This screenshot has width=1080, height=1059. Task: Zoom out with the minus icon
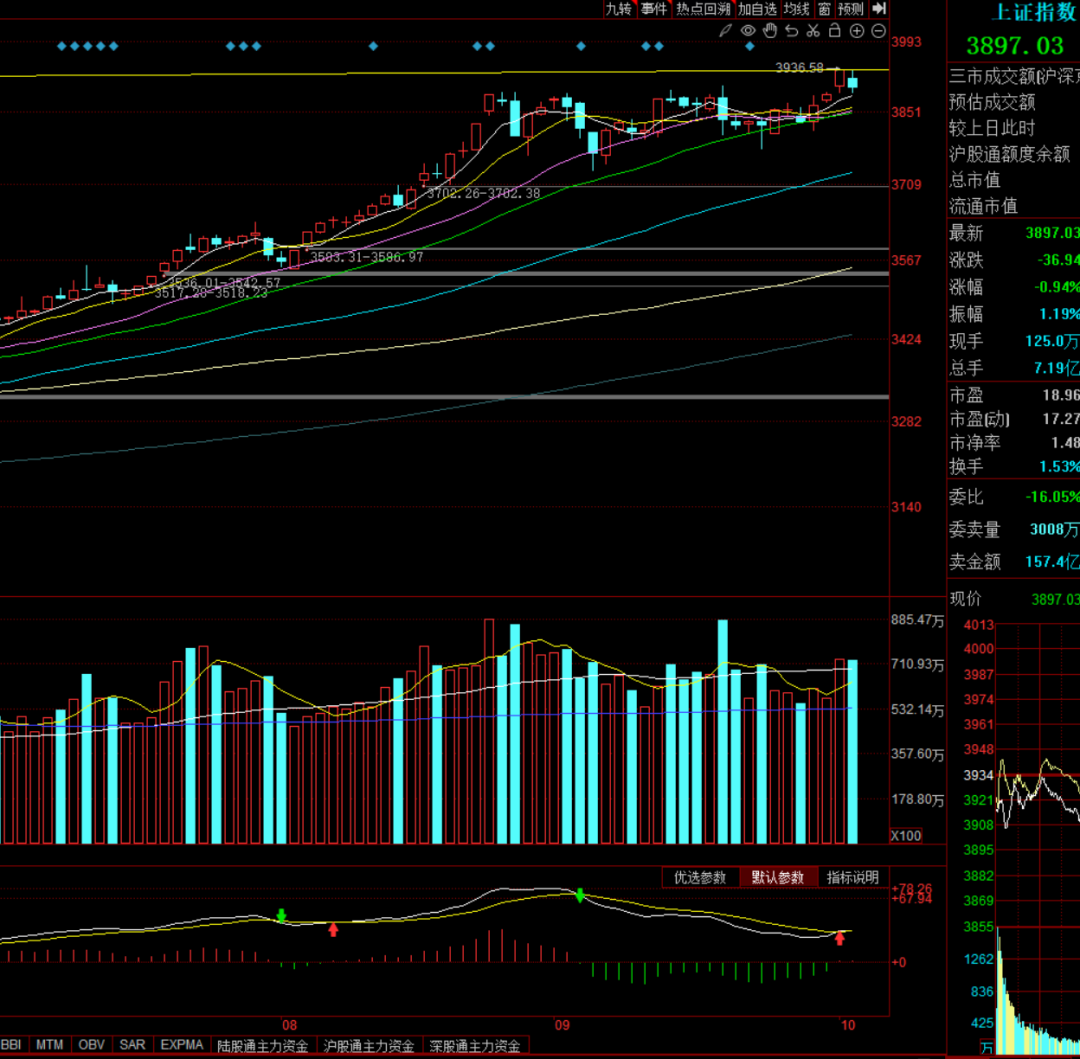879,31
